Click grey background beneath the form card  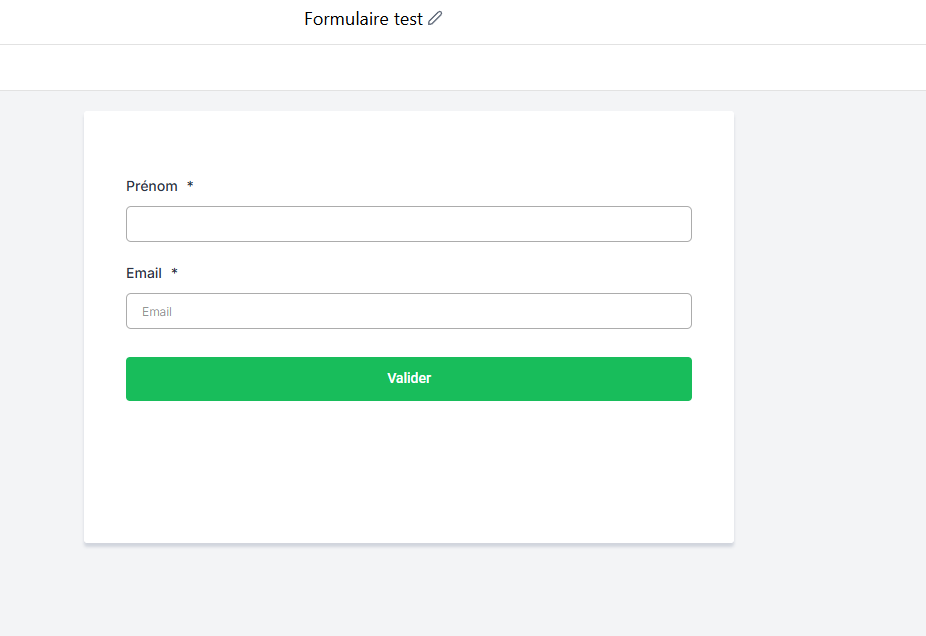tap(408, 592)
